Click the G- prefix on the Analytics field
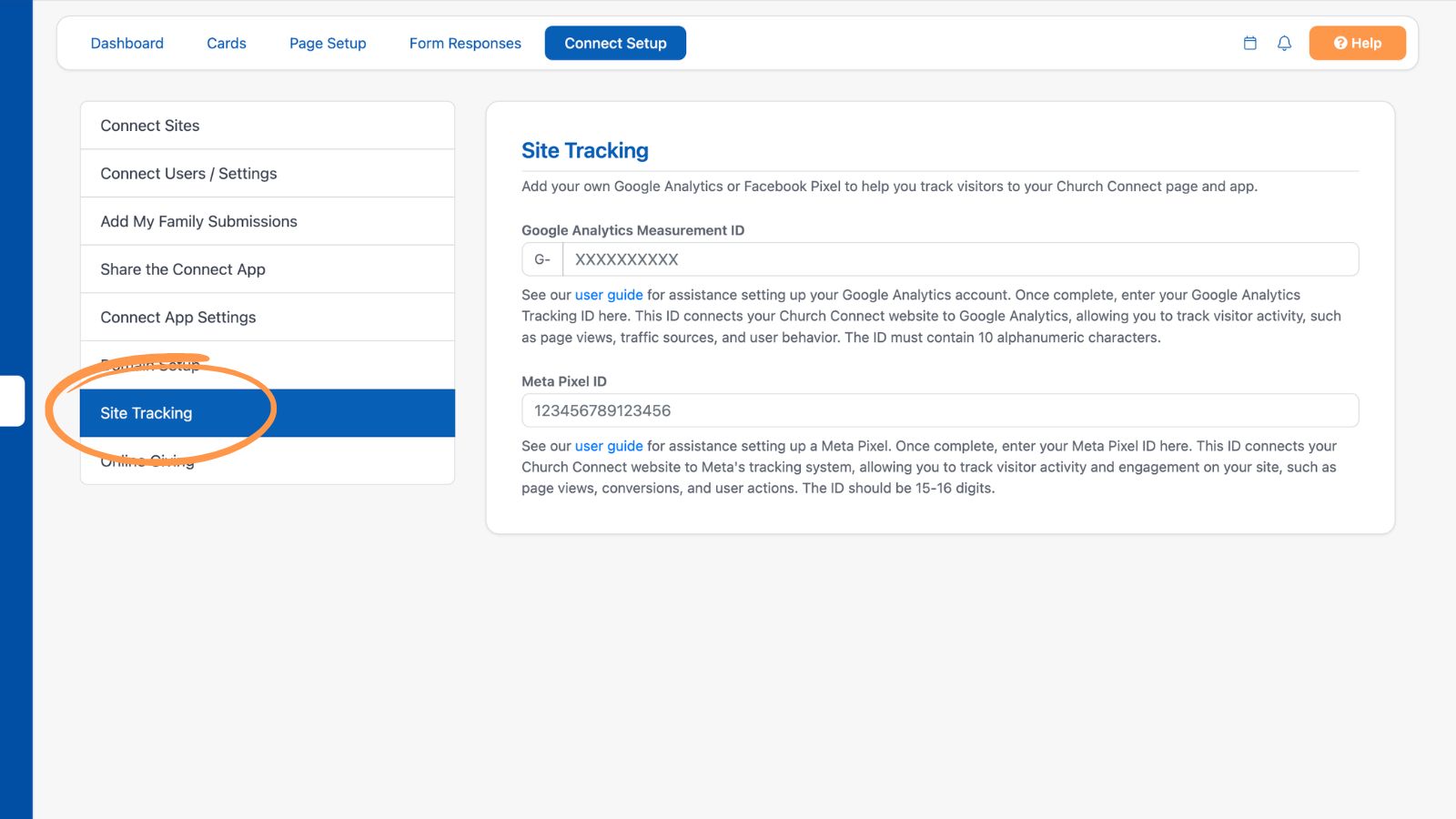 [542, 259]
